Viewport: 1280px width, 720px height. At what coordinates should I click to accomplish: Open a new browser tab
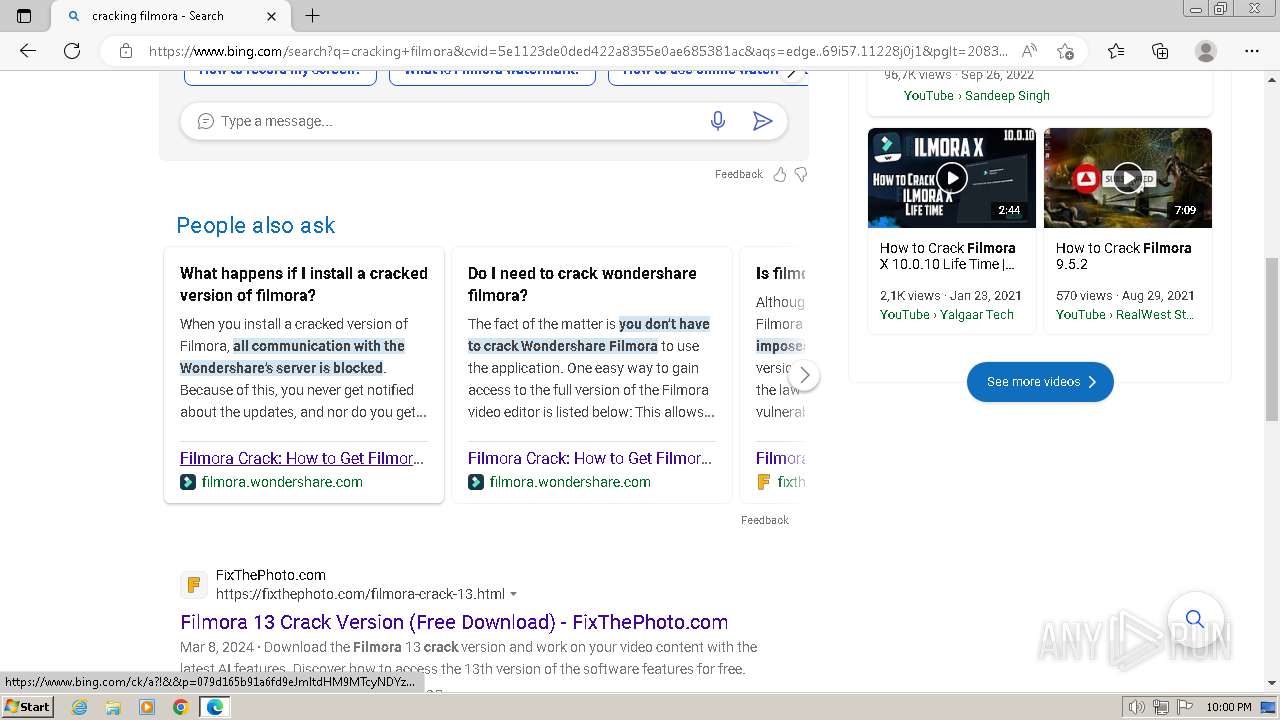pyautogui.click(x=313, y=16)
